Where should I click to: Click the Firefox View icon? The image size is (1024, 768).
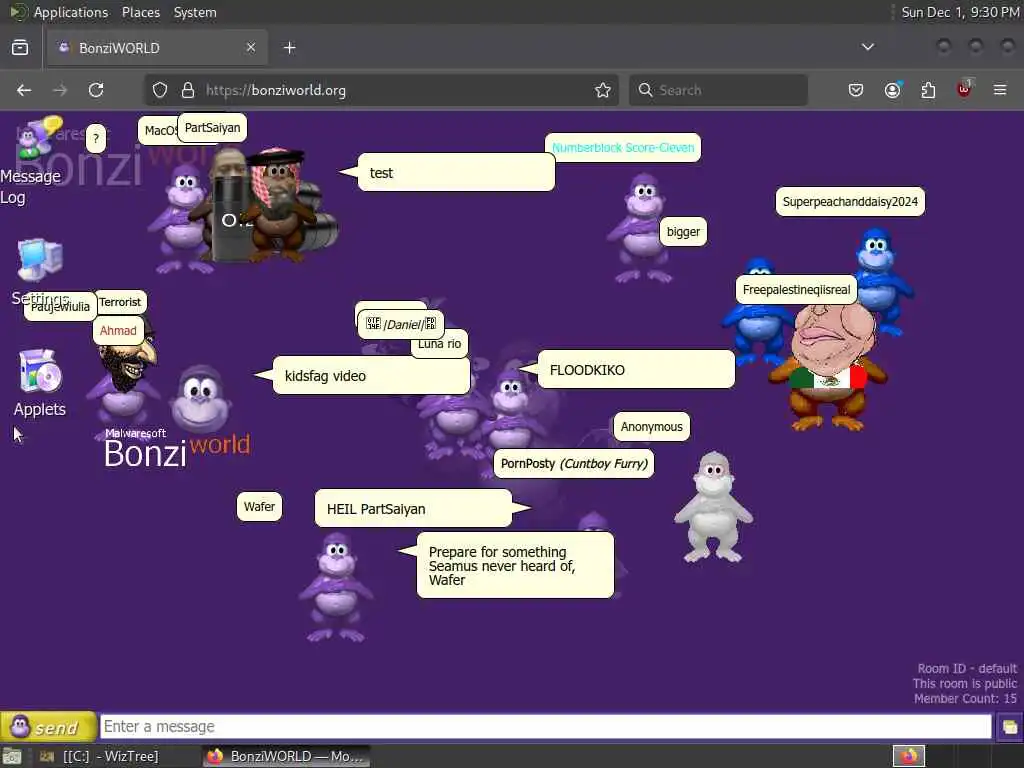(x=20, y=48)
